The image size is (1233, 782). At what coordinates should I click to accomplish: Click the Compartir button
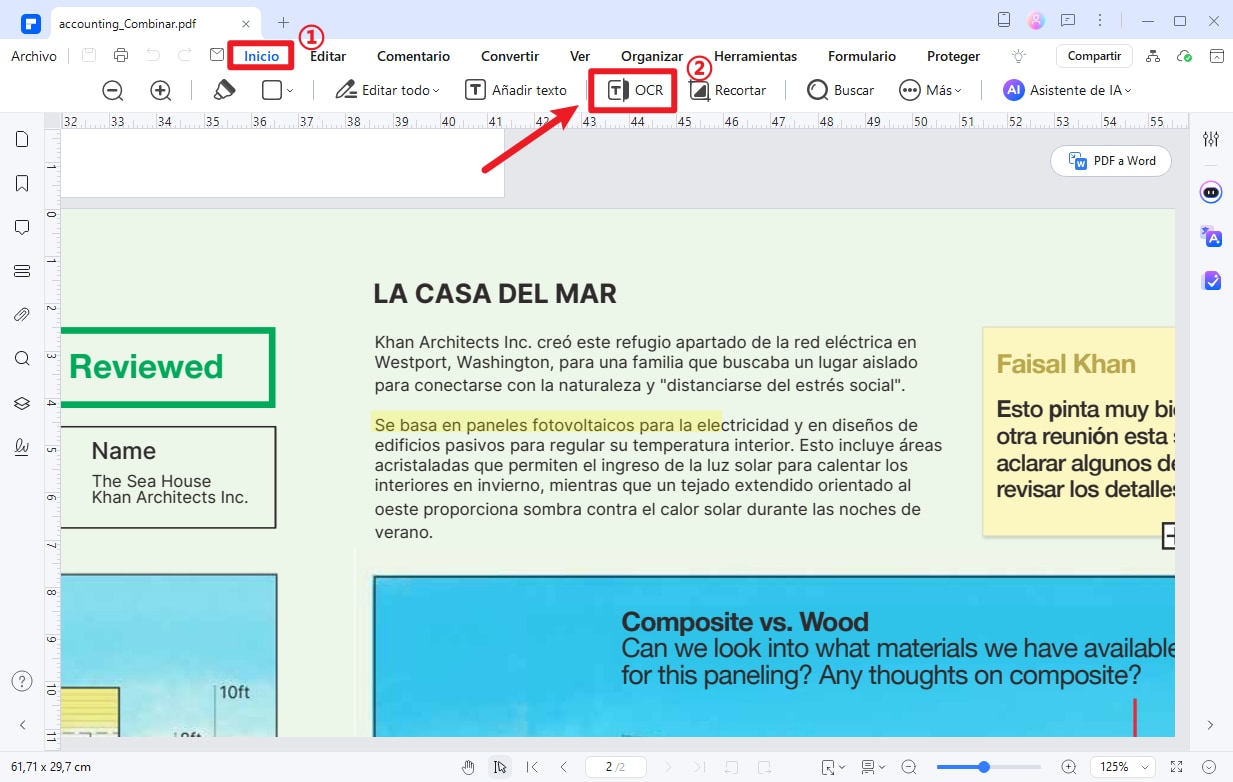[x=1094, y=56]
